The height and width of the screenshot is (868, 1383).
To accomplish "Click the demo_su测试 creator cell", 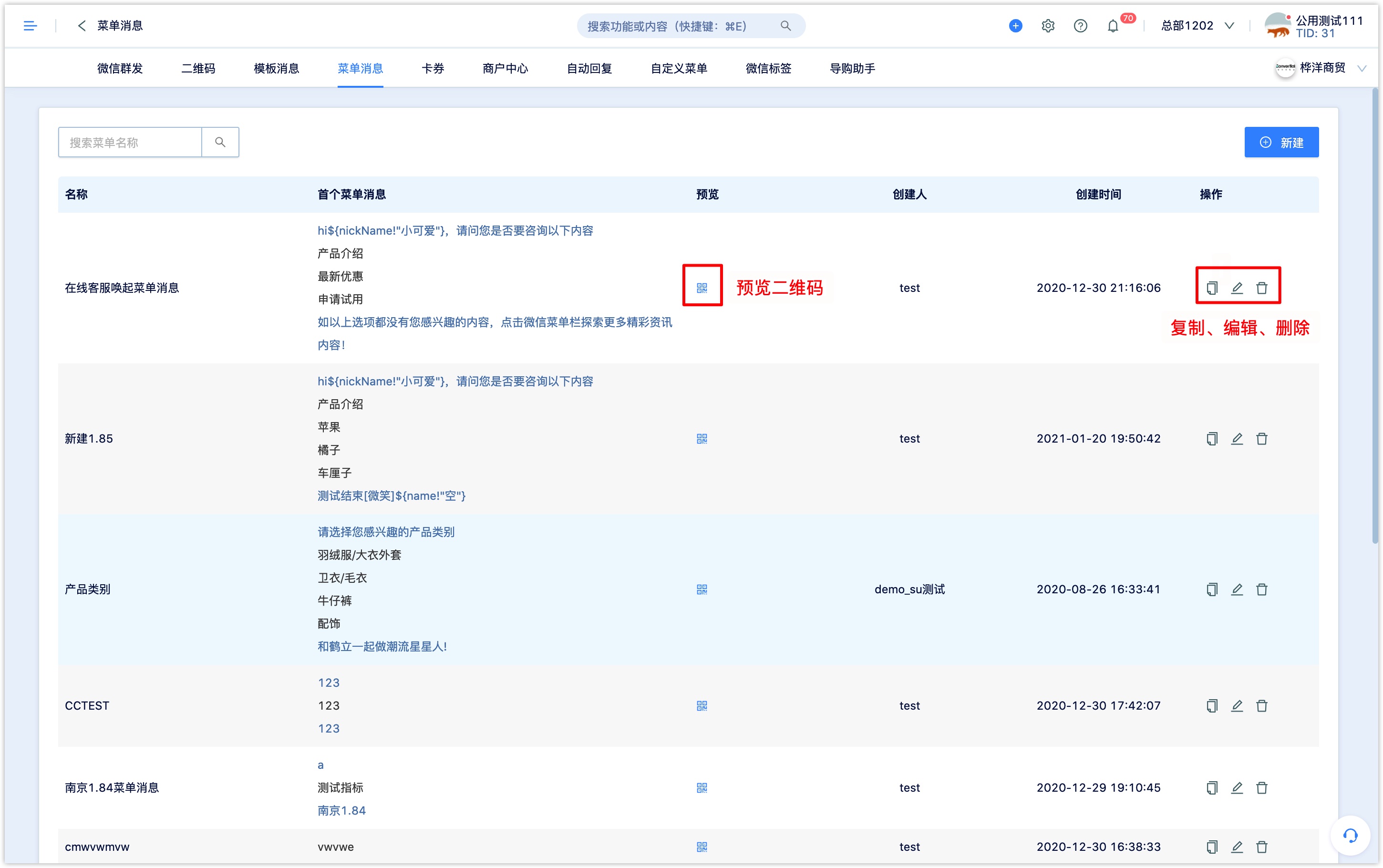I will (909, 589).
